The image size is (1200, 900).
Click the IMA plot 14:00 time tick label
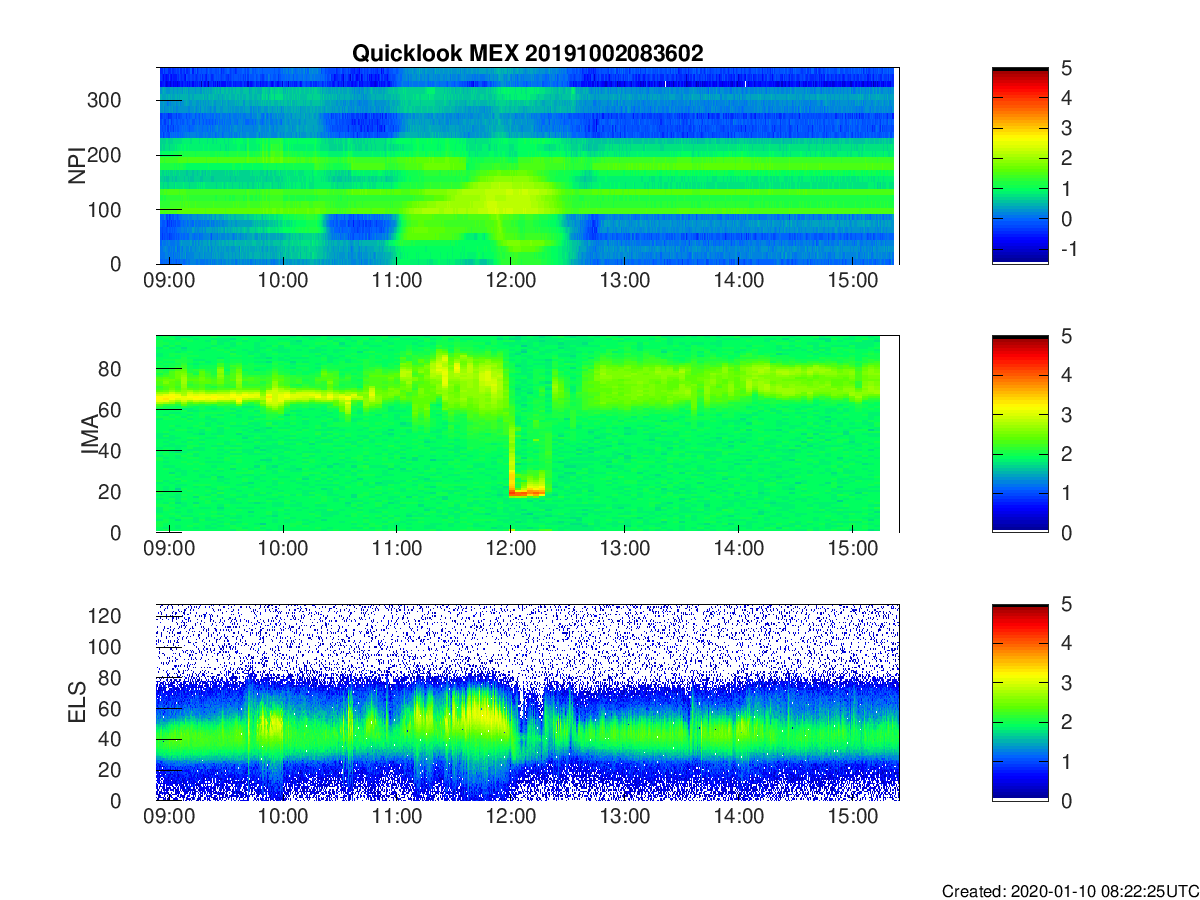pyautogui.click(x=737, y=547)
